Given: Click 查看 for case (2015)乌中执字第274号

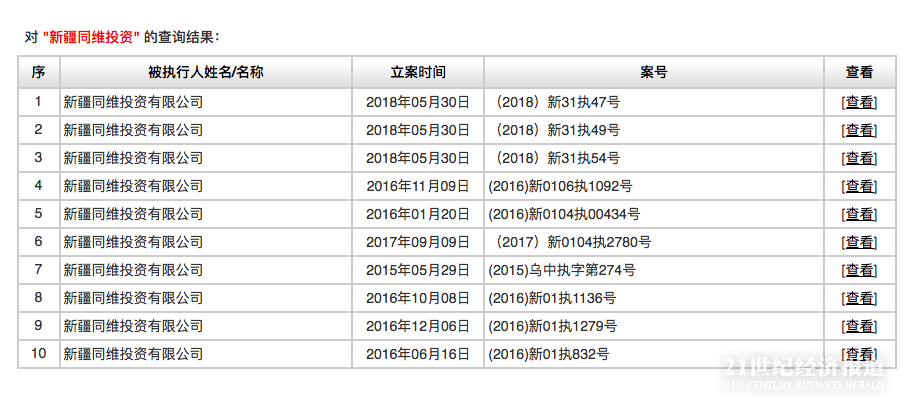Looking at the screenshot, I should [859, 270].
